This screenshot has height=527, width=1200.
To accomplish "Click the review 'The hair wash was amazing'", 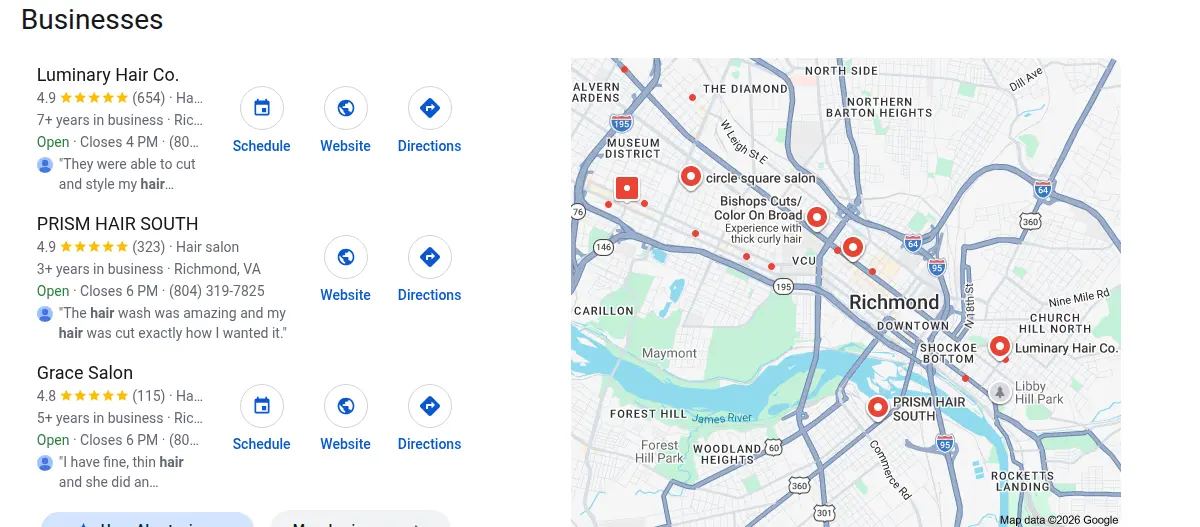I will (x=173, y=323).
